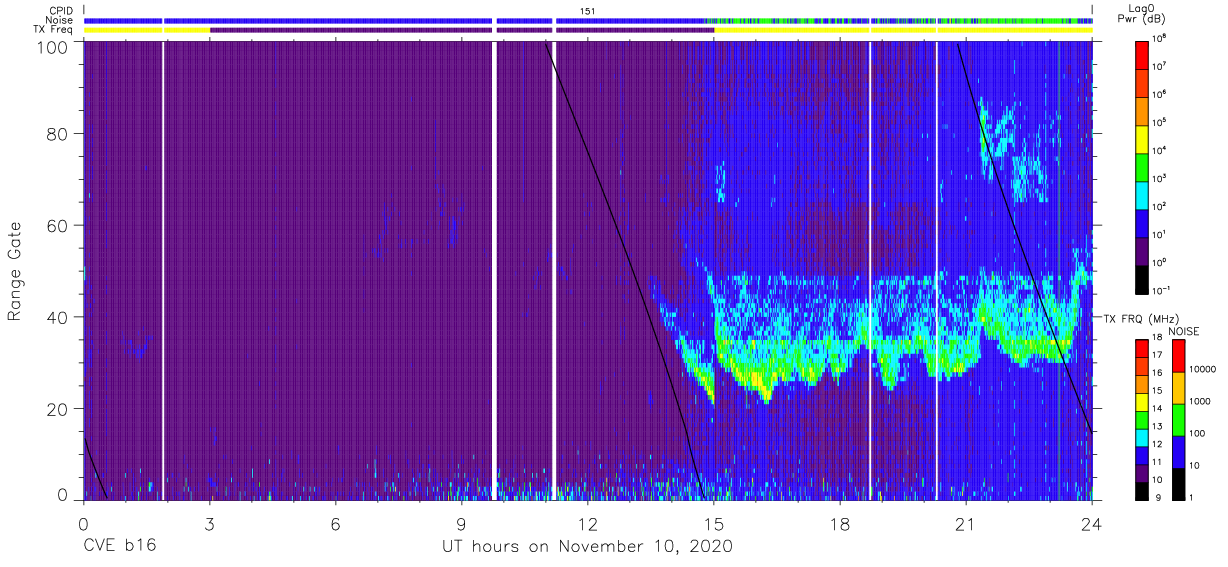Viewport: 1228px width, 567px height.
Task: Click the white data gap near 11 UT
Action: [554, 271]
